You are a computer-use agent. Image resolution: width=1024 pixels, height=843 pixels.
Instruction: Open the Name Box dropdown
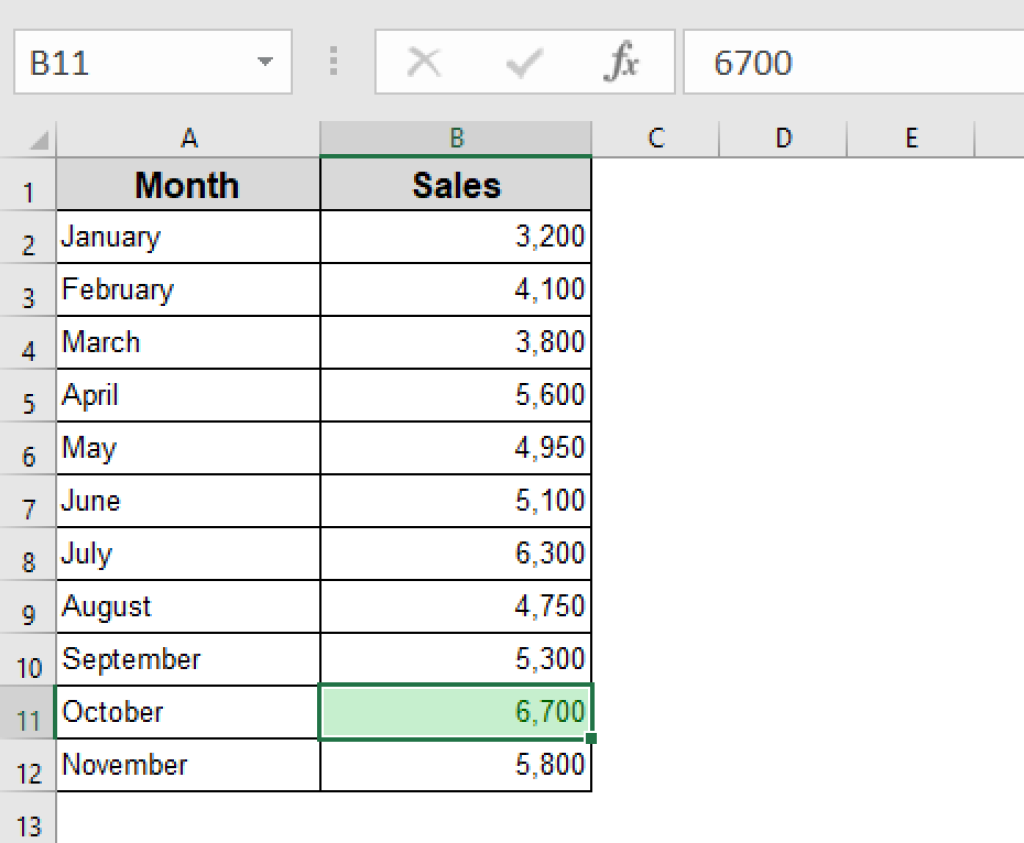[264, 62]
